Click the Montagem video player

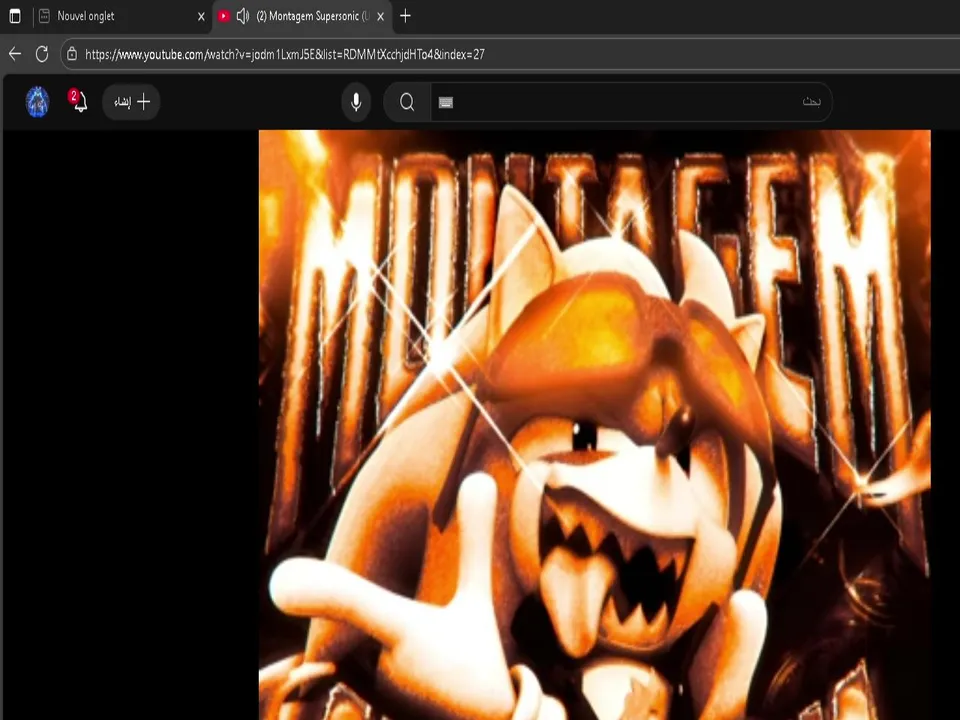tap(594, 425)
